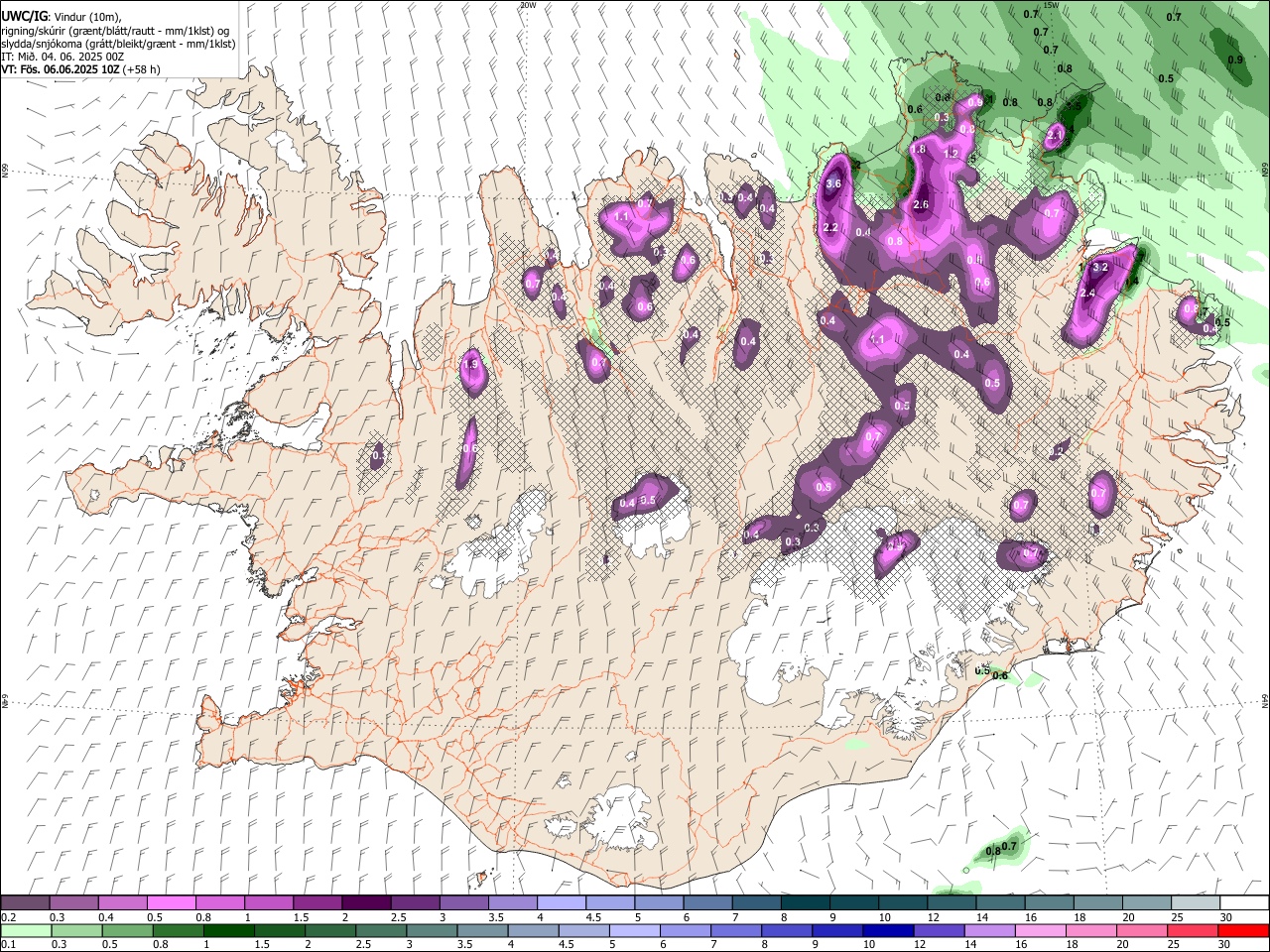Click the dark teal 8–9 swatch in top legend

click(x=805, y=903)
